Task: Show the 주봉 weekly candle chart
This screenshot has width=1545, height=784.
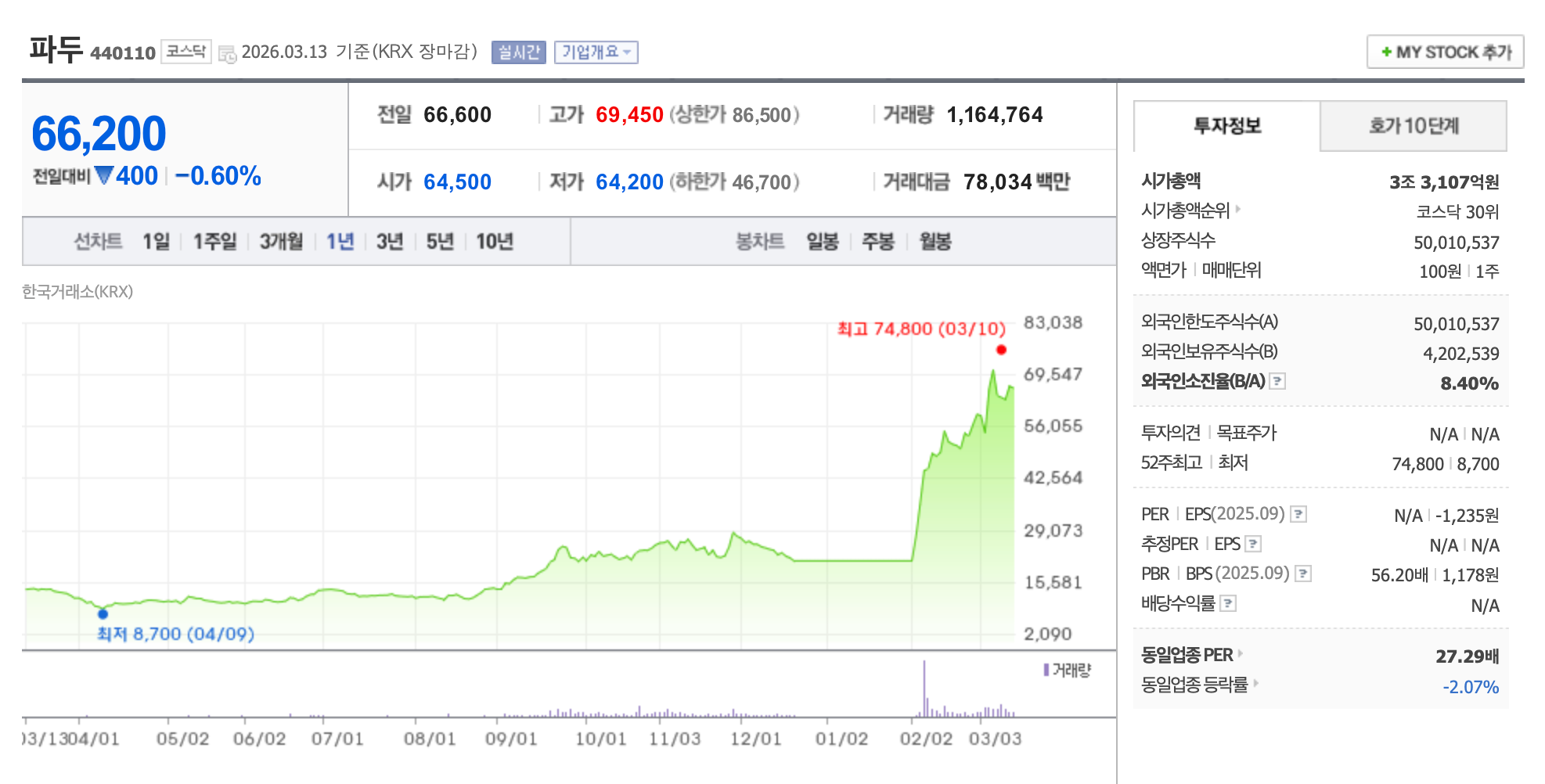Action: pos(878,242)
